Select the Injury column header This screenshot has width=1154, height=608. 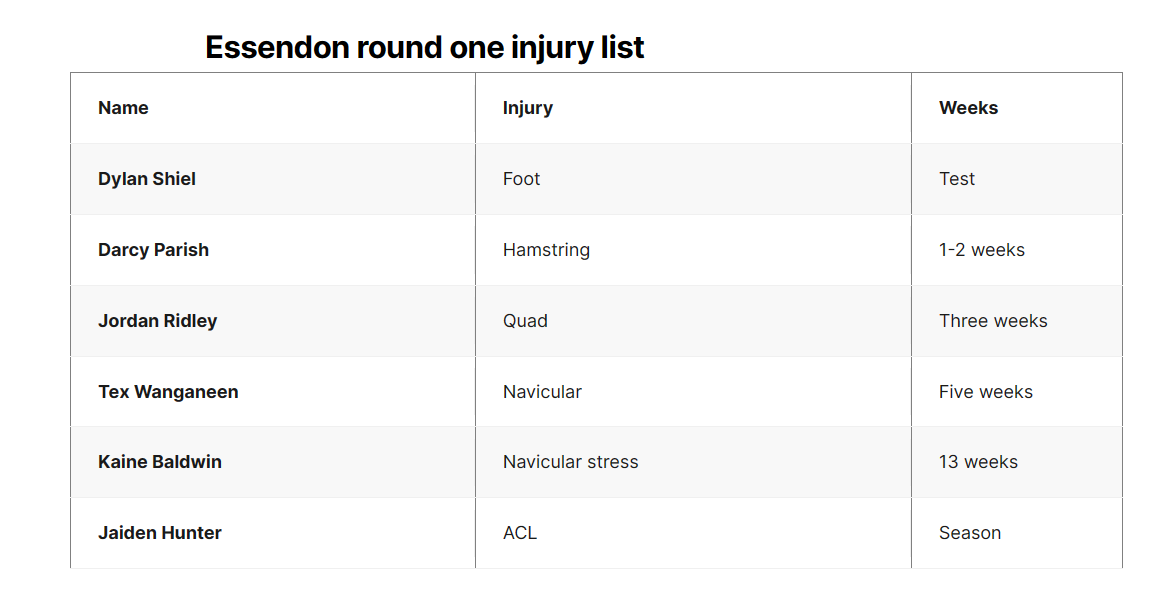pyautogui.click(x=693, y=108)
